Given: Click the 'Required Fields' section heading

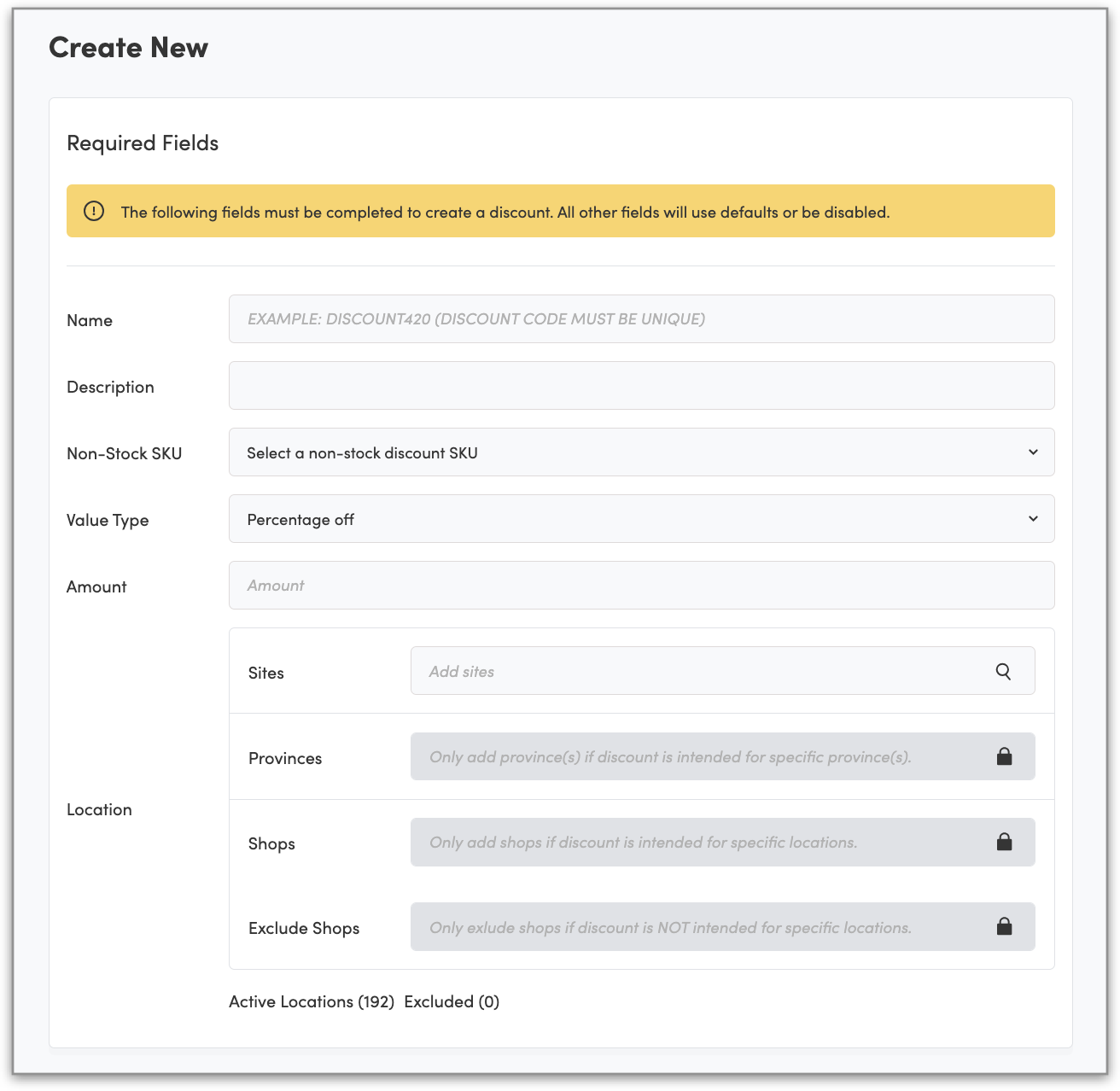Looking at the screenshot, I should (143, 143).
